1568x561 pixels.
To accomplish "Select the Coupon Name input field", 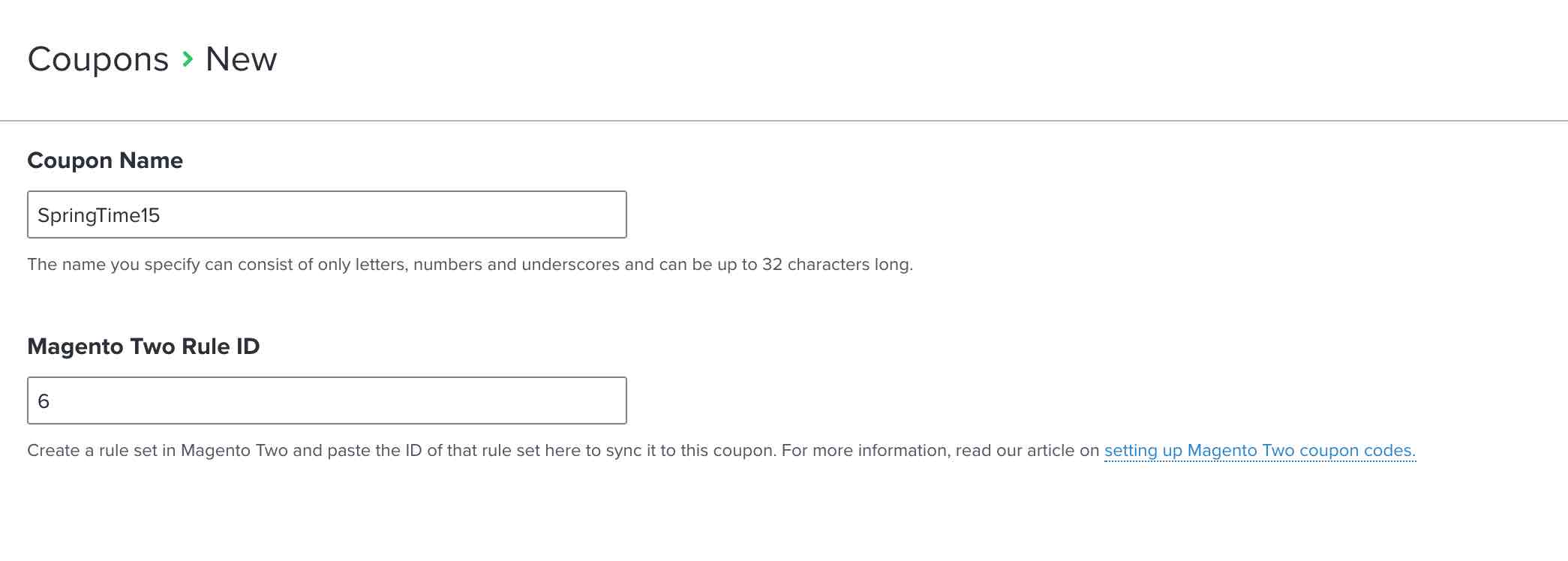I will pyautogui.click(x=326, y=214).
